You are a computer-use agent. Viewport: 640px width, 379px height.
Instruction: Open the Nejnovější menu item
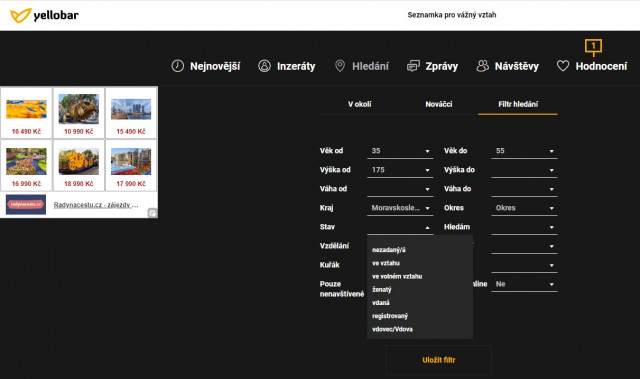215,66
